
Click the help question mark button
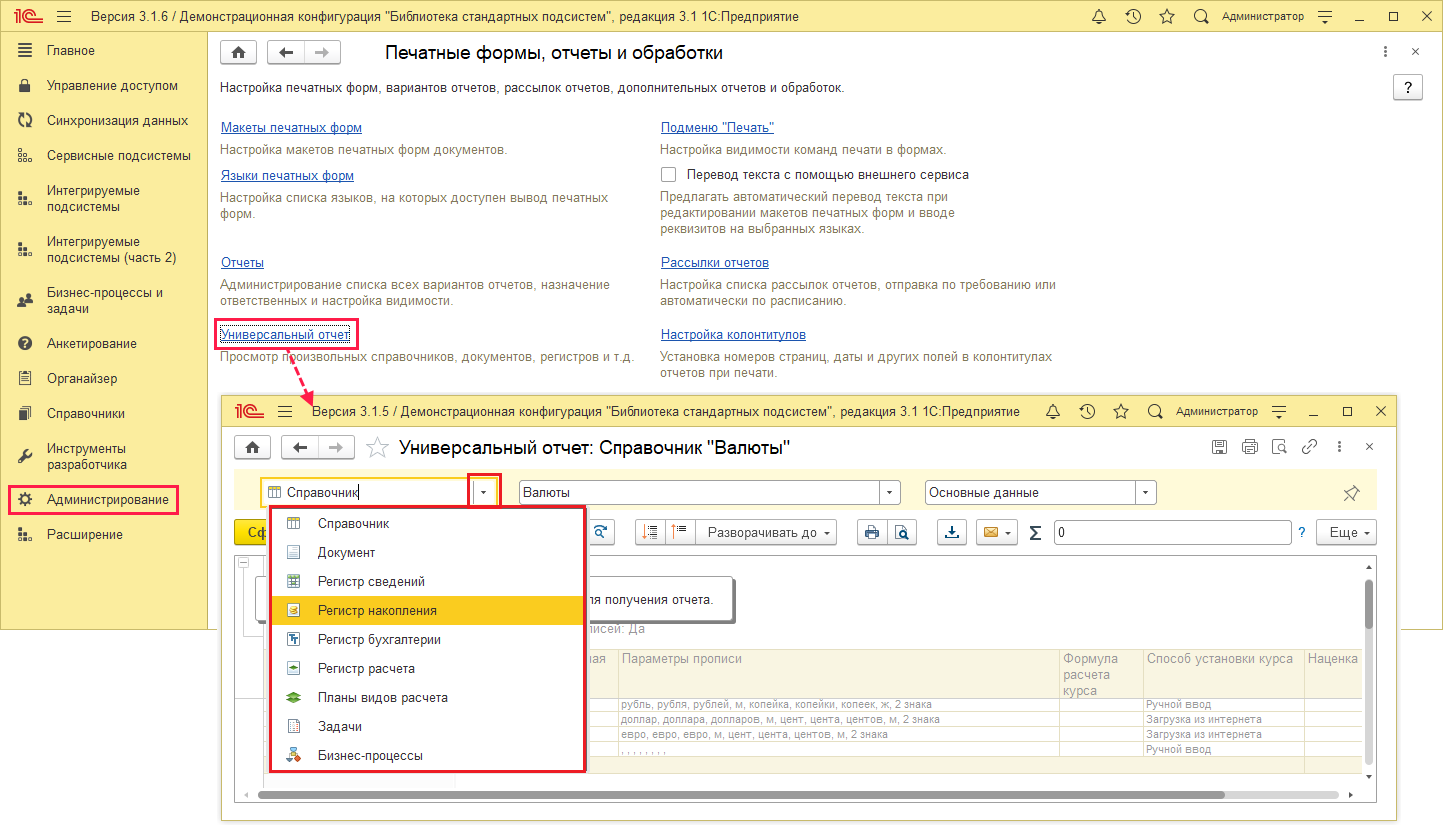coord(1407,87)
